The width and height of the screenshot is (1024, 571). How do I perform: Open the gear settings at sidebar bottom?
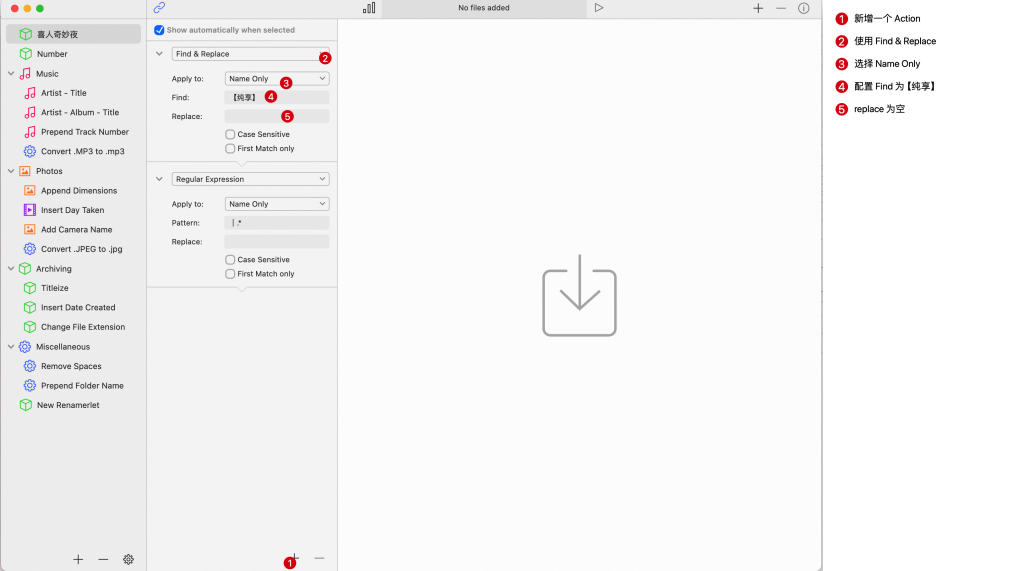point(128,559)
